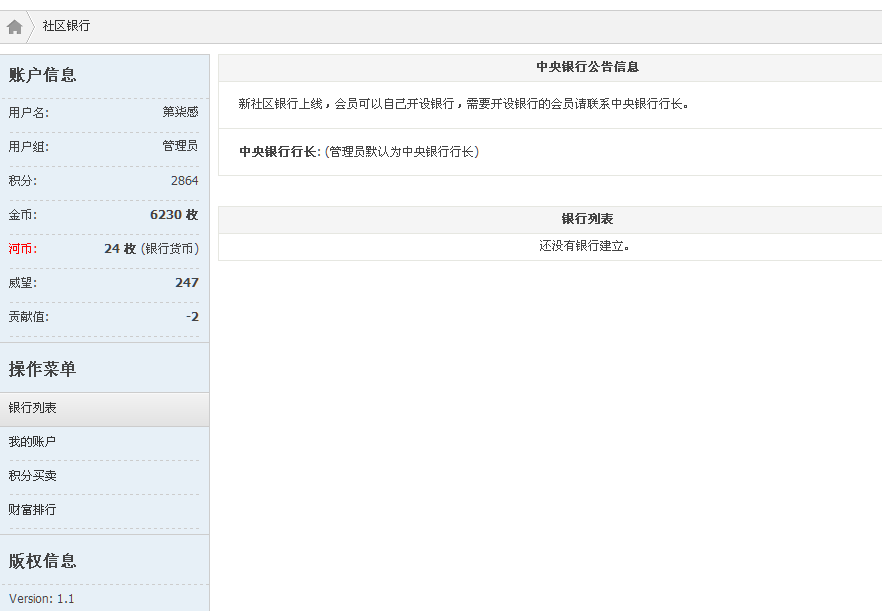Select 银行列表 in the operation menu
This screenshot has width=882, height=611.
coord(105,408)
